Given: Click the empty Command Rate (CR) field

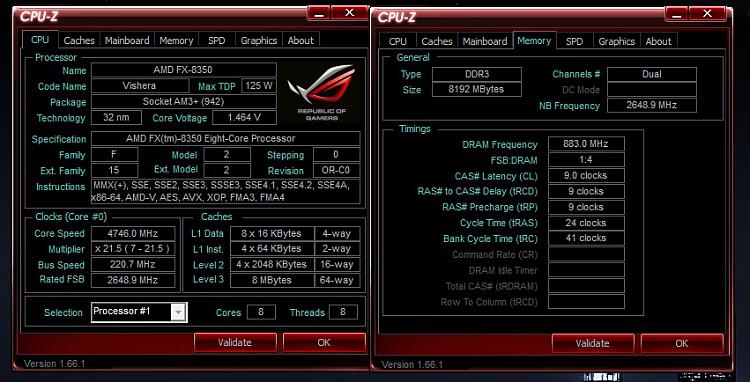Looking at the screenshot, I should [586, 254].
